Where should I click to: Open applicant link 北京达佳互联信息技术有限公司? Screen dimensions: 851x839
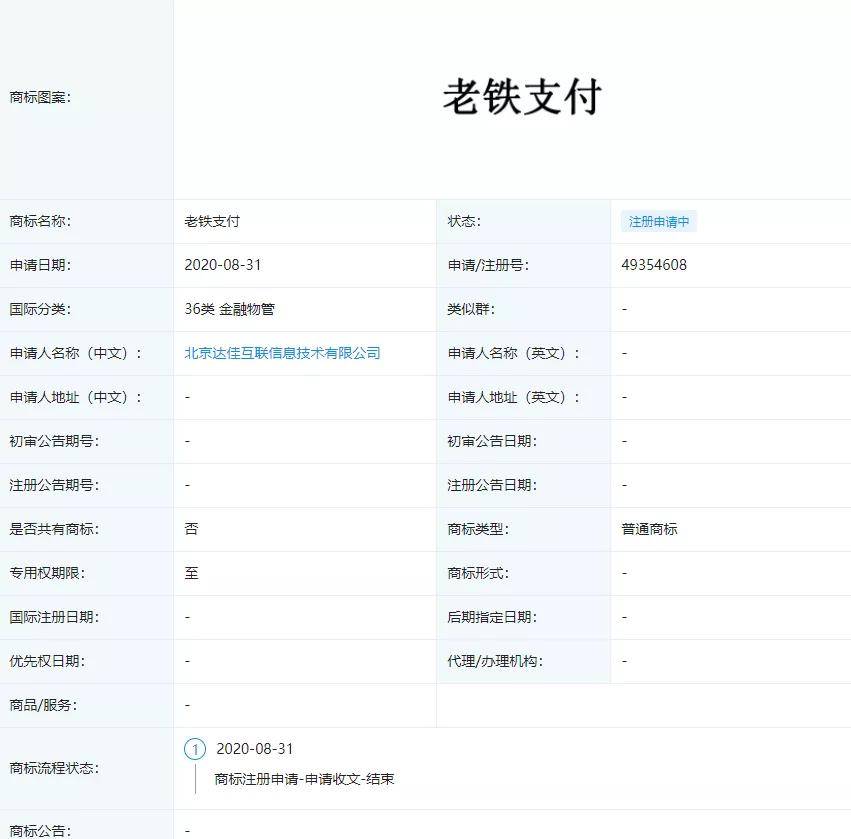click(x=282, y=353)
